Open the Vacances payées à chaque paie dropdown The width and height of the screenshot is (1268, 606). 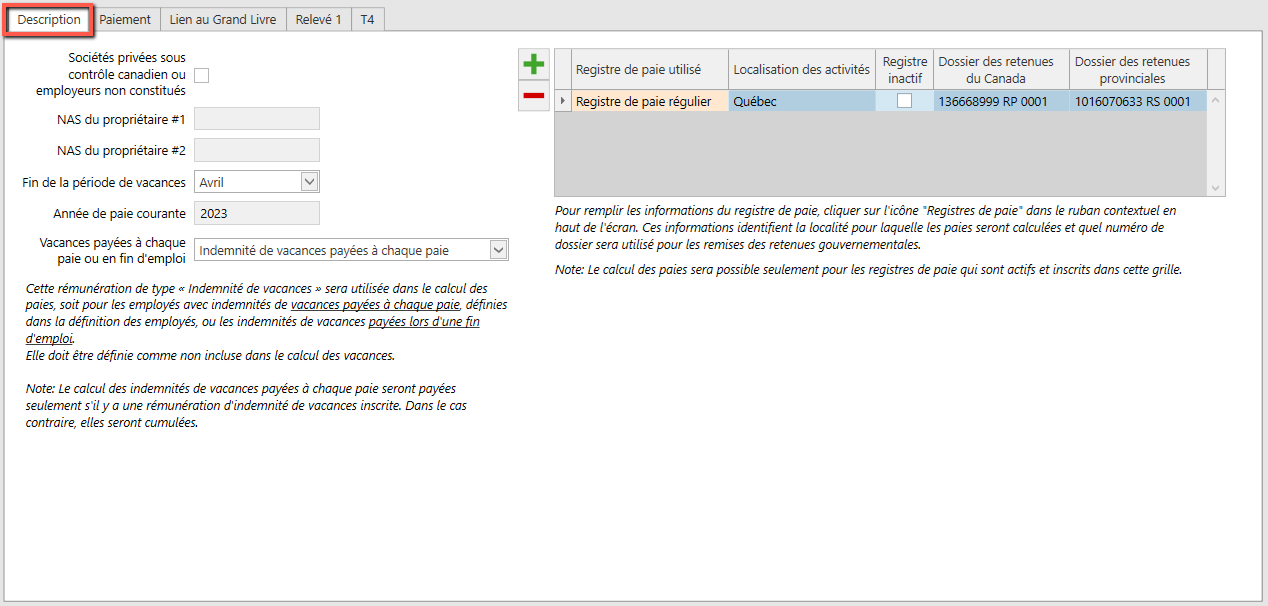click(x=498, y=250)
